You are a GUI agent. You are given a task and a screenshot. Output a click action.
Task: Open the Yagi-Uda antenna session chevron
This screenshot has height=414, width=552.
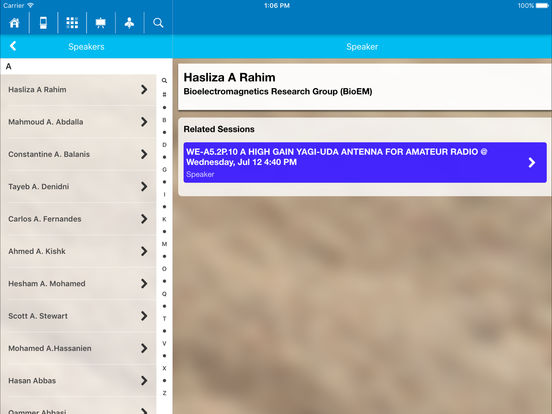[532, 162]
